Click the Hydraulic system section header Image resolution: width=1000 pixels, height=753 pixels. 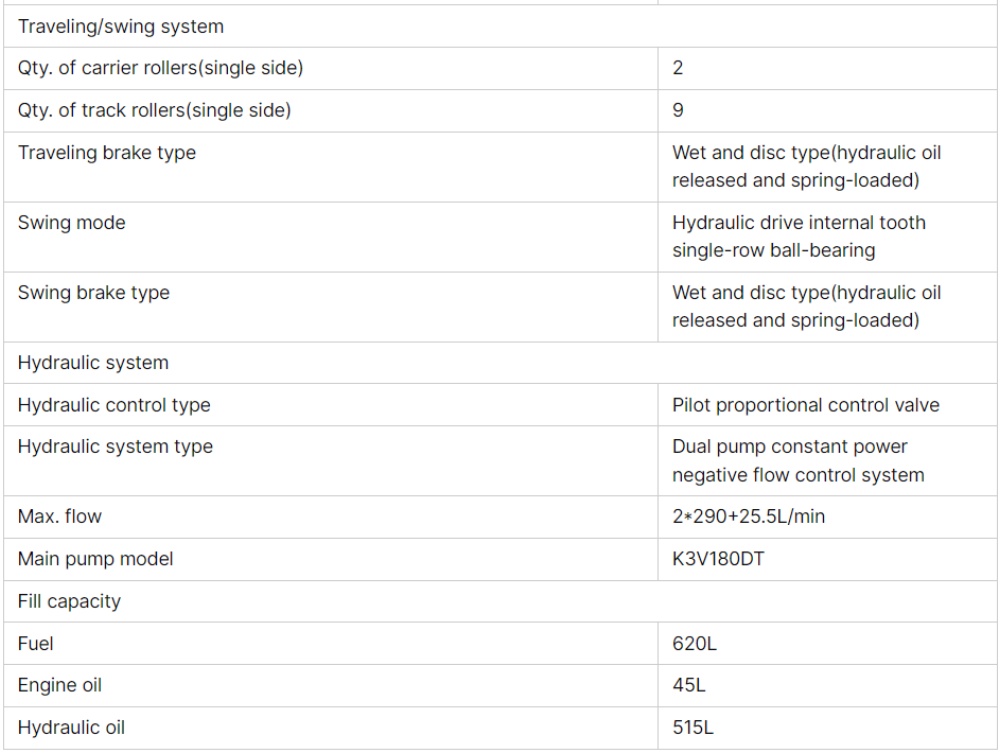[93, 363]
